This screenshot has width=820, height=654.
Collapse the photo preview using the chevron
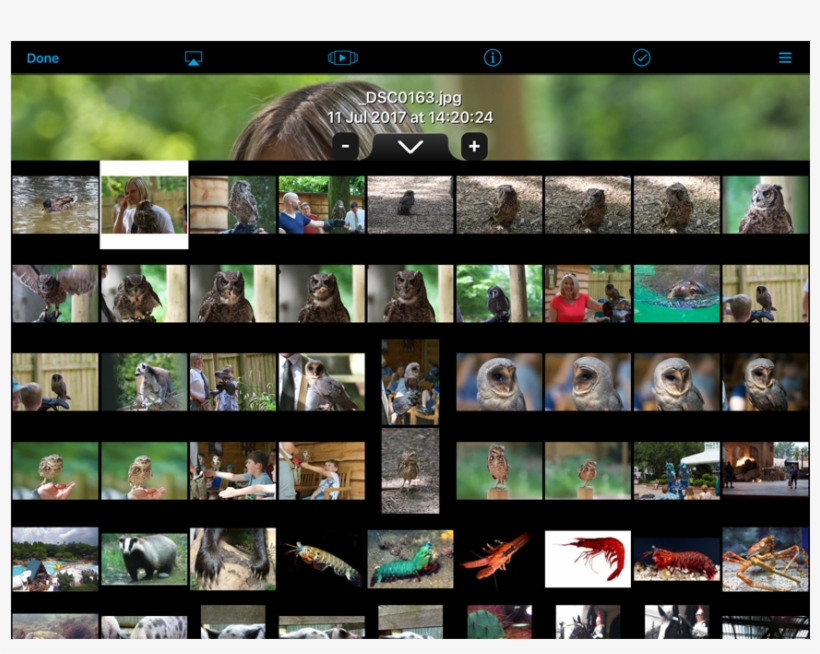(408, 146)
